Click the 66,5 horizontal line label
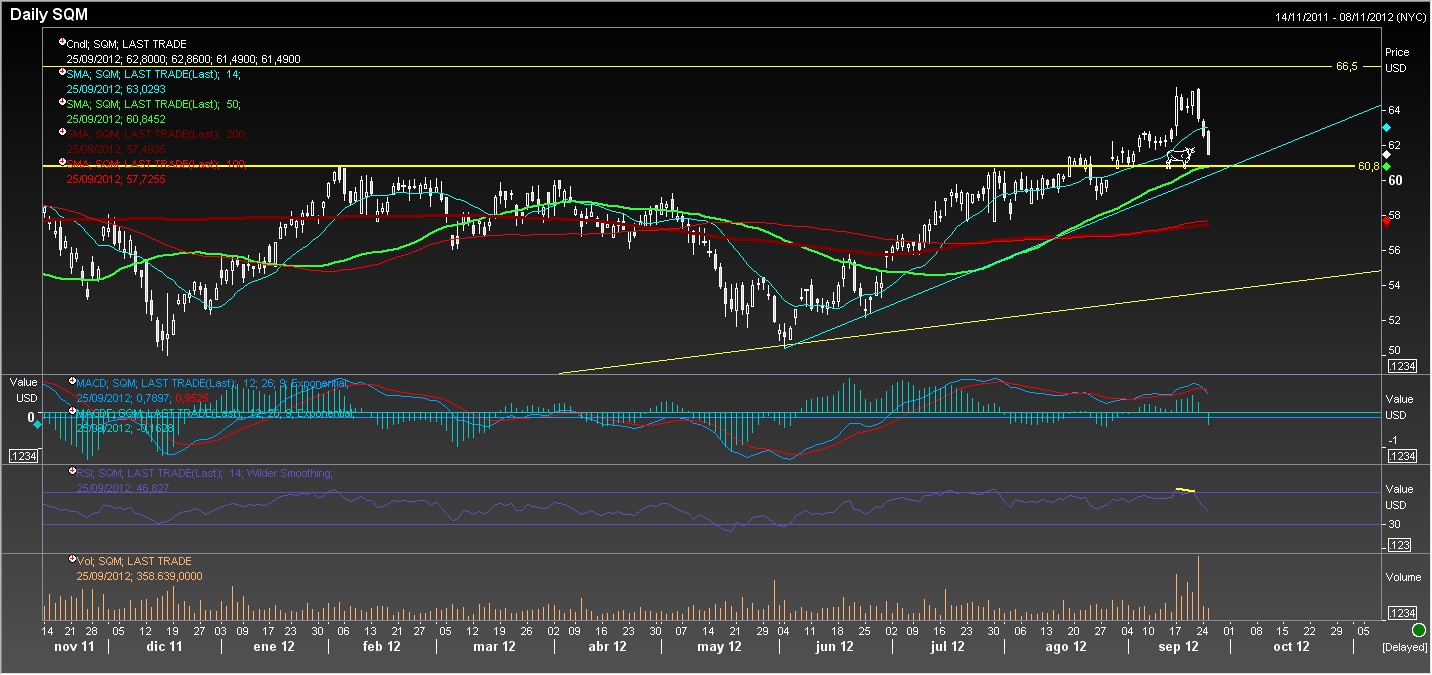This screenshot has height=675, width=1432. pyautogui.click(x=1346, y=66)
